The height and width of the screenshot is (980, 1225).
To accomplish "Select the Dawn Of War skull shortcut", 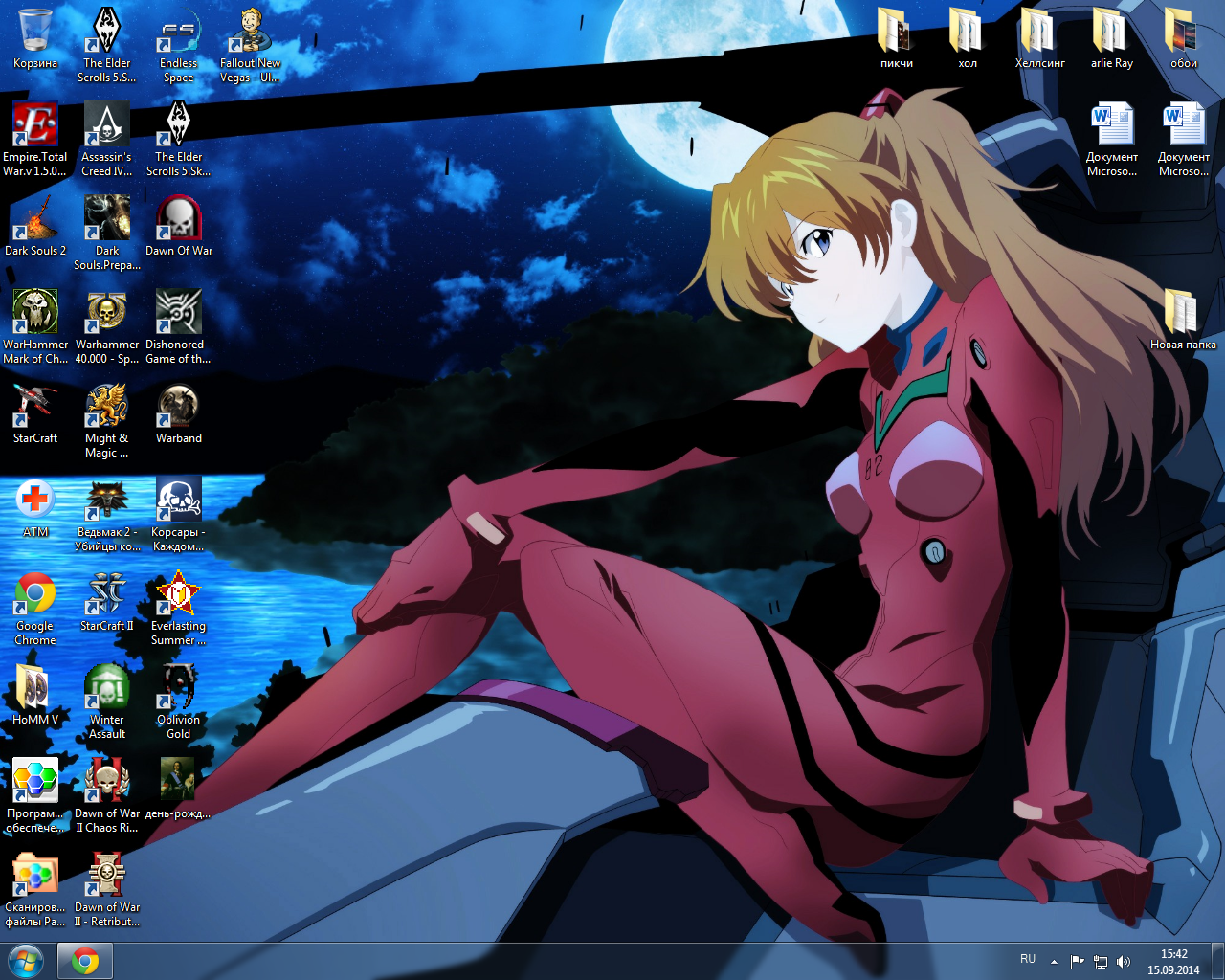I will tap(178, 226).
